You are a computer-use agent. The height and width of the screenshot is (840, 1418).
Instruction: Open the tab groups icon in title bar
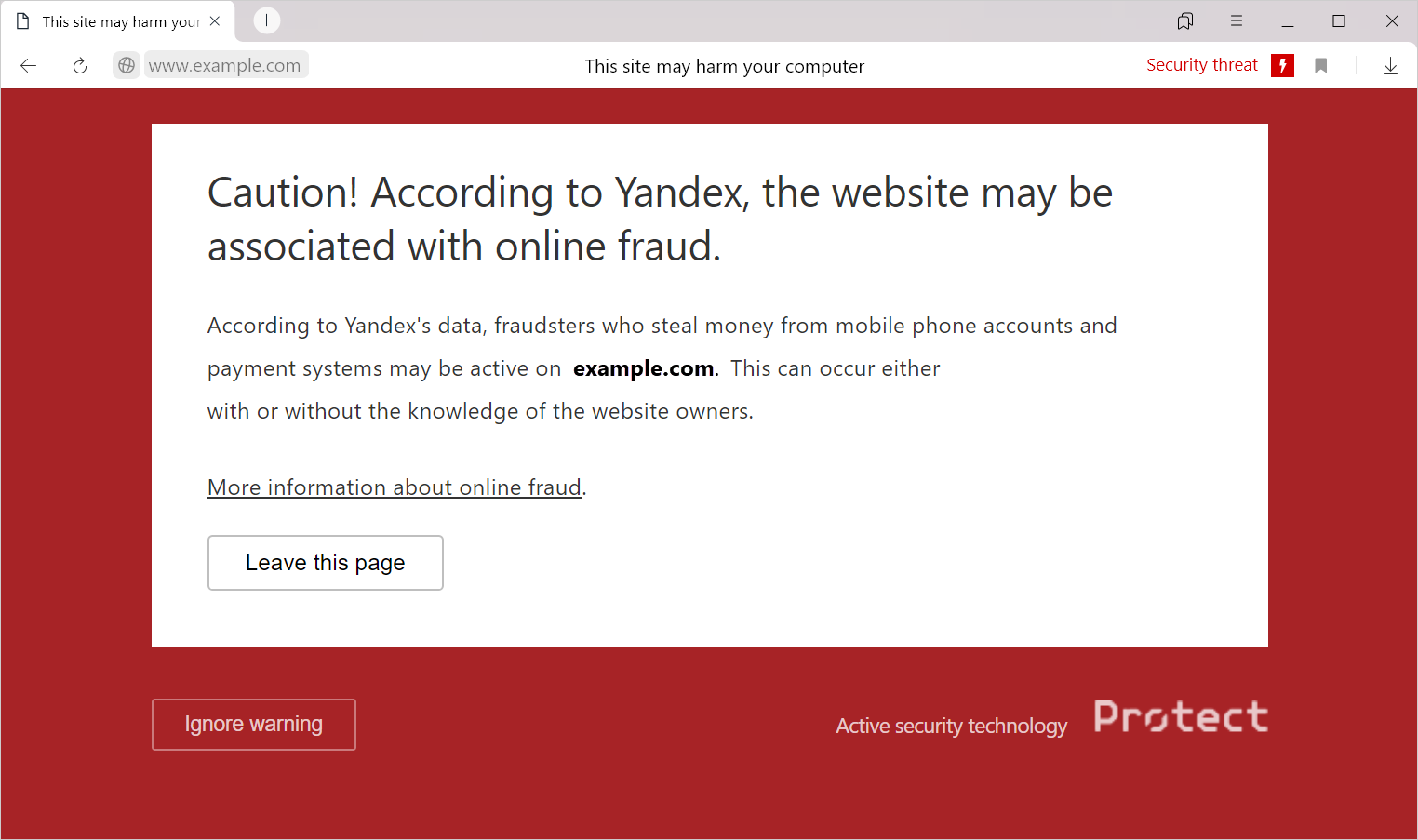1184,20
